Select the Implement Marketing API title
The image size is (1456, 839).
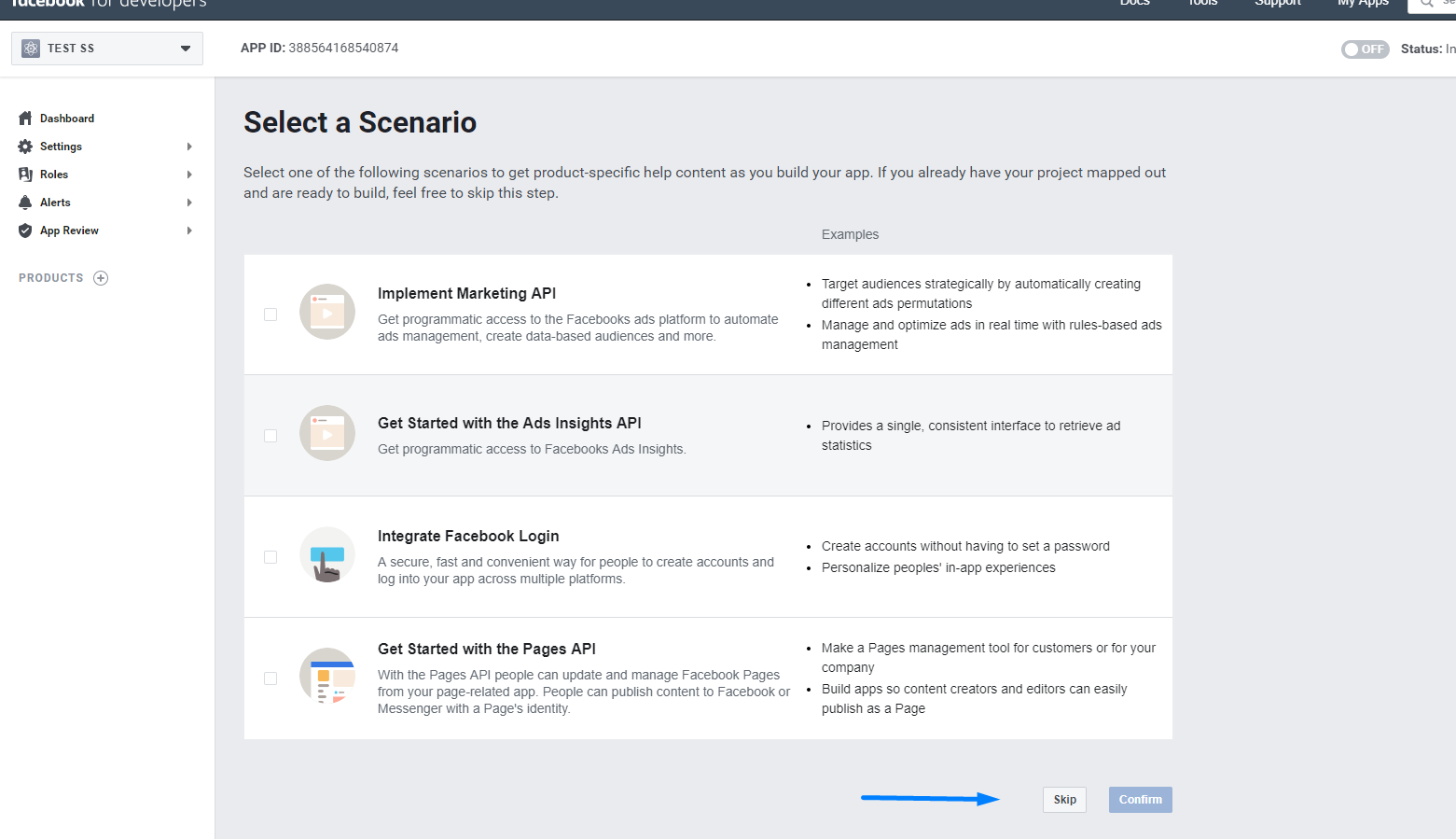(x=466, y=293)
